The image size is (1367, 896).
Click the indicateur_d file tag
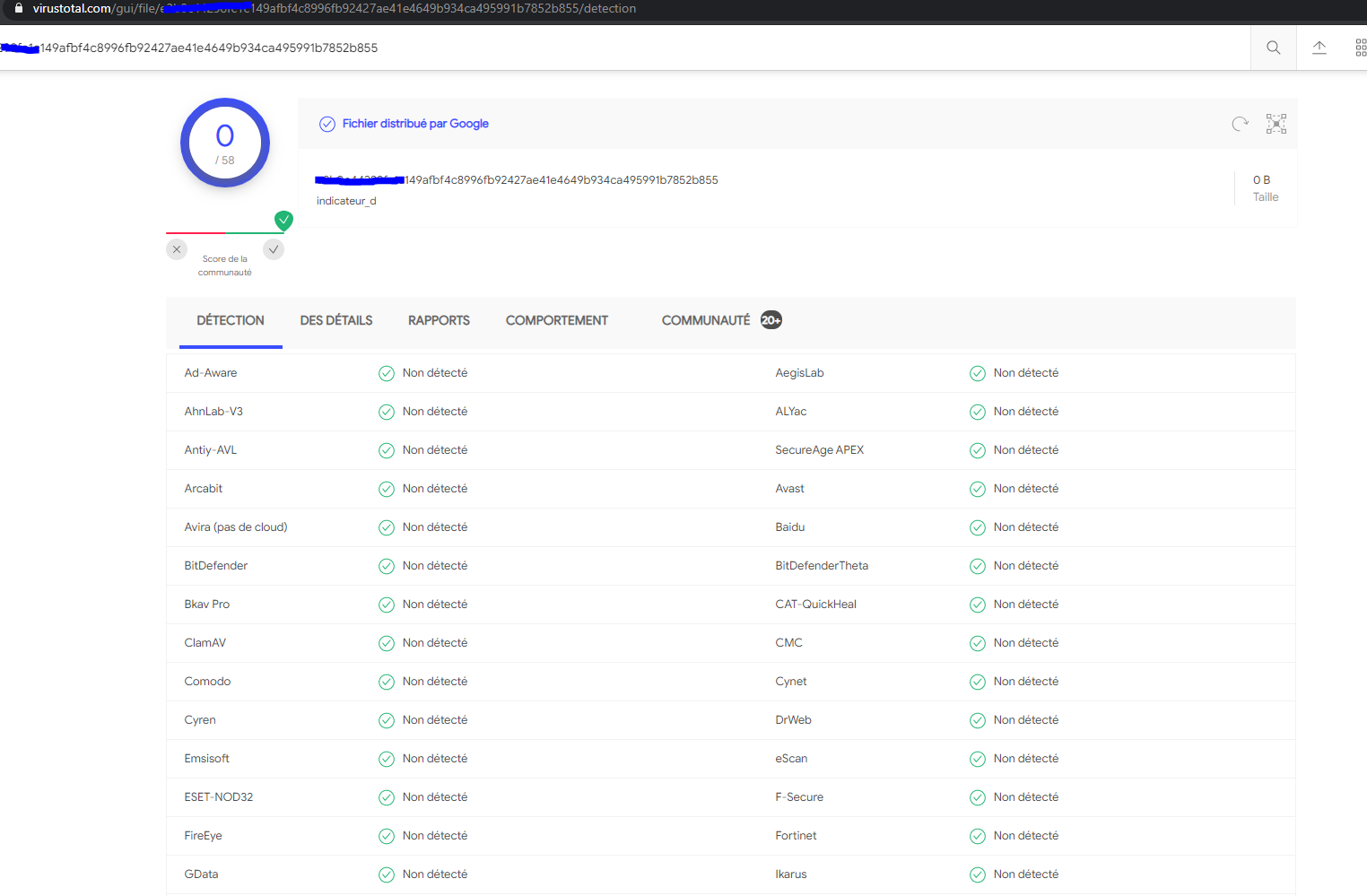tap(346, 201)
